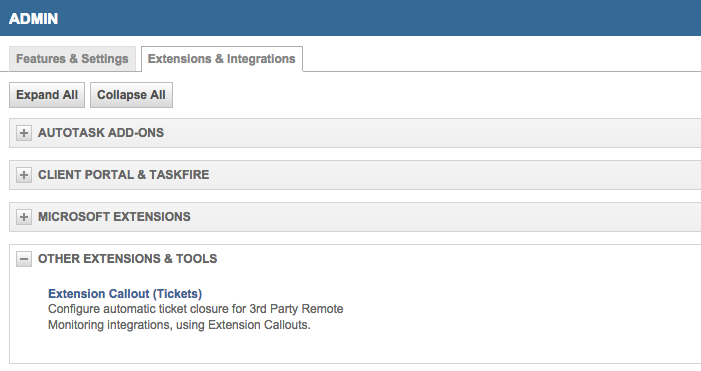Select the Extensions & Integrations tab
701x371 pixels.
click(222, 59)
